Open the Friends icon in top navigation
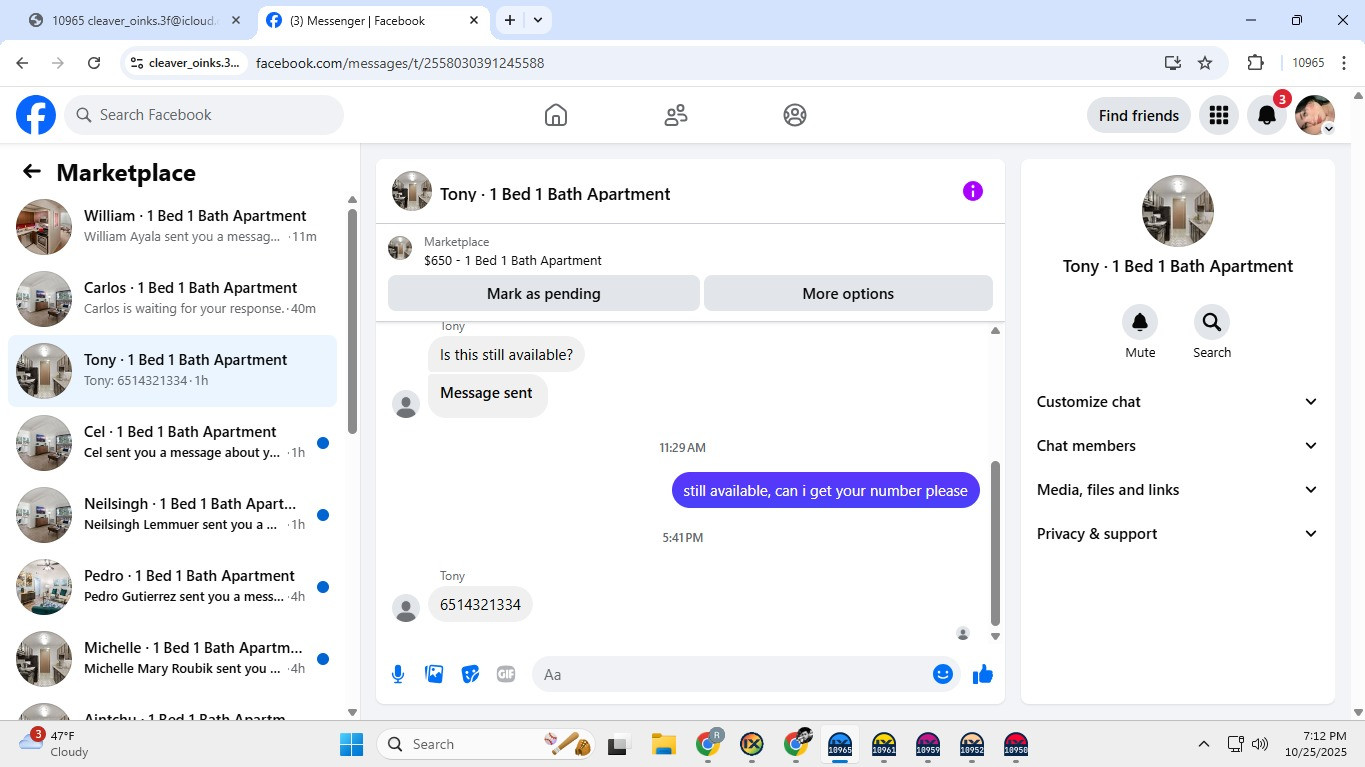The width and height of the screenshot is (1365, 767). point(676,115)
